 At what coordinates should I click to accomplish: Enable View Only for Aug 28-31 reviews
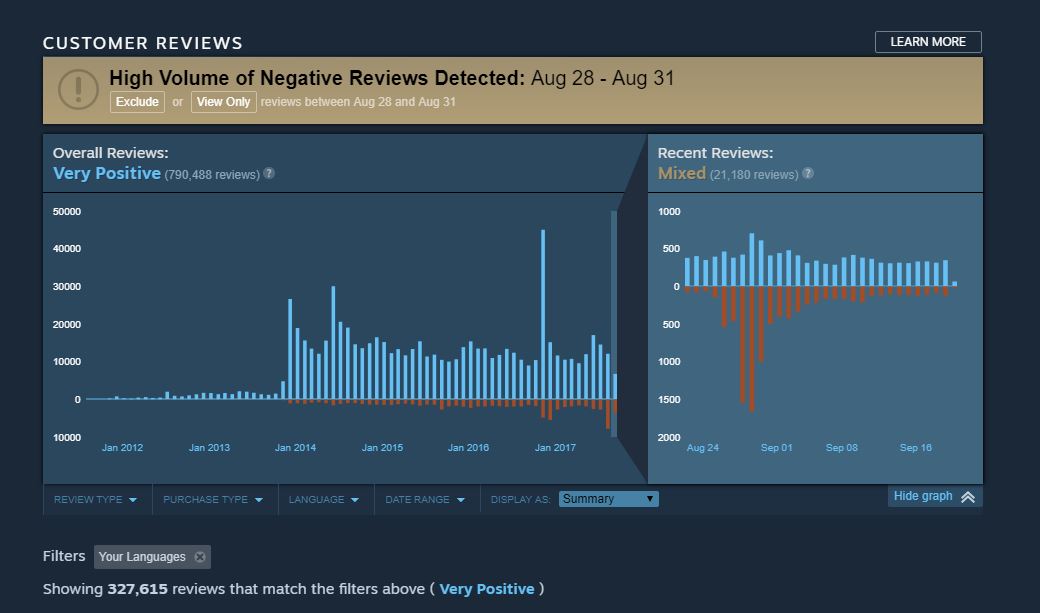(x=224, y=102)
